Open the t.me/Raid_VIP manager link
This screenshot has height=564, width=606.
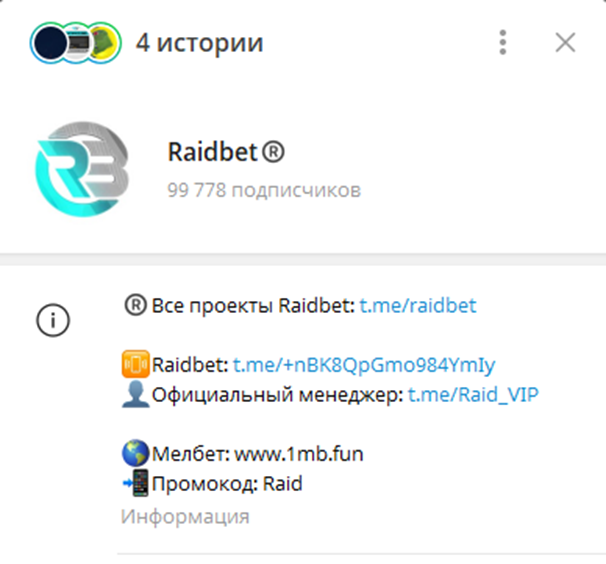tap(473, 395)
